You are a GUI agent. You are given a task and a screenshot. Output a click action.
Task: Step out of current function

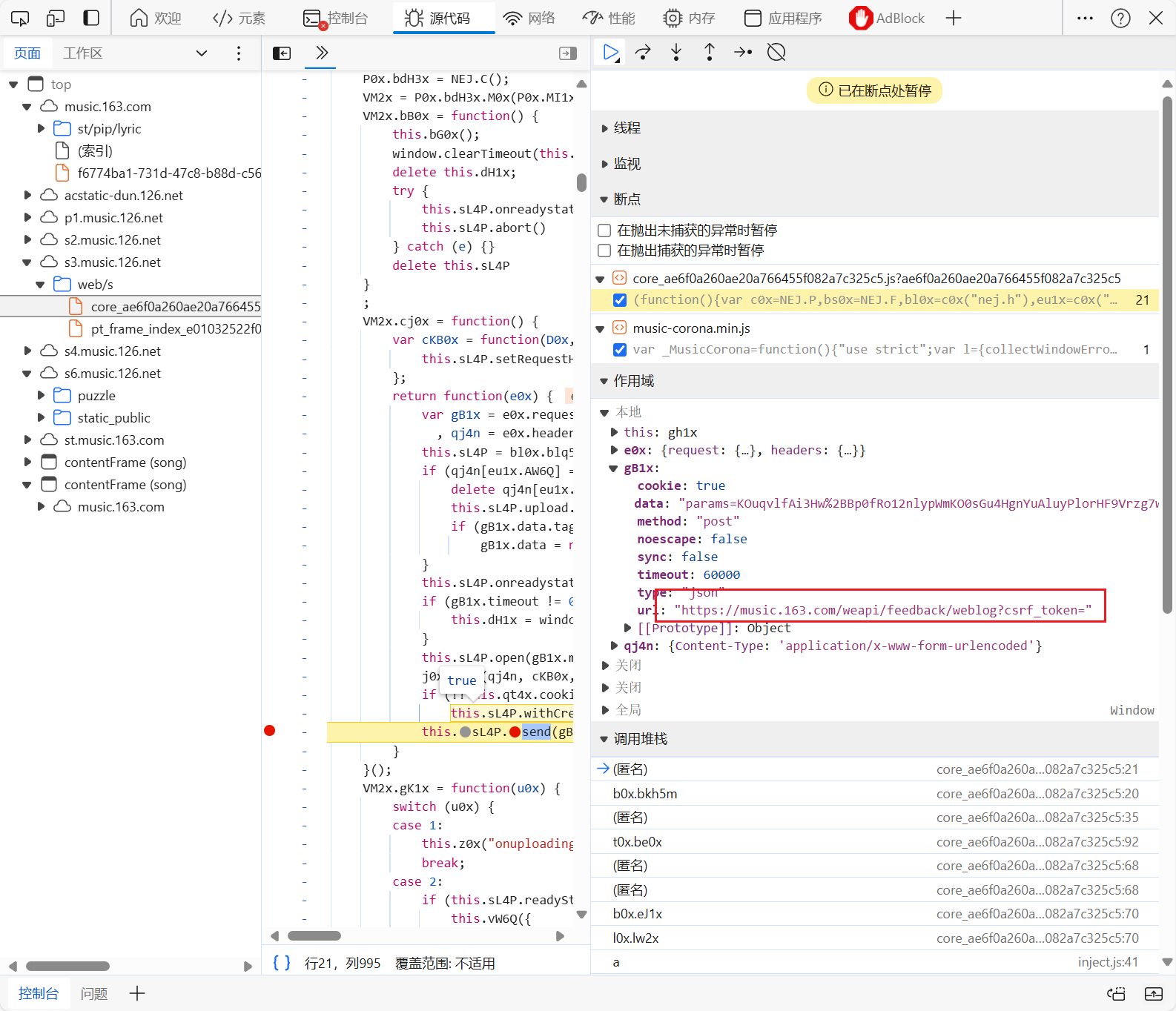click(x=710, y=52)
